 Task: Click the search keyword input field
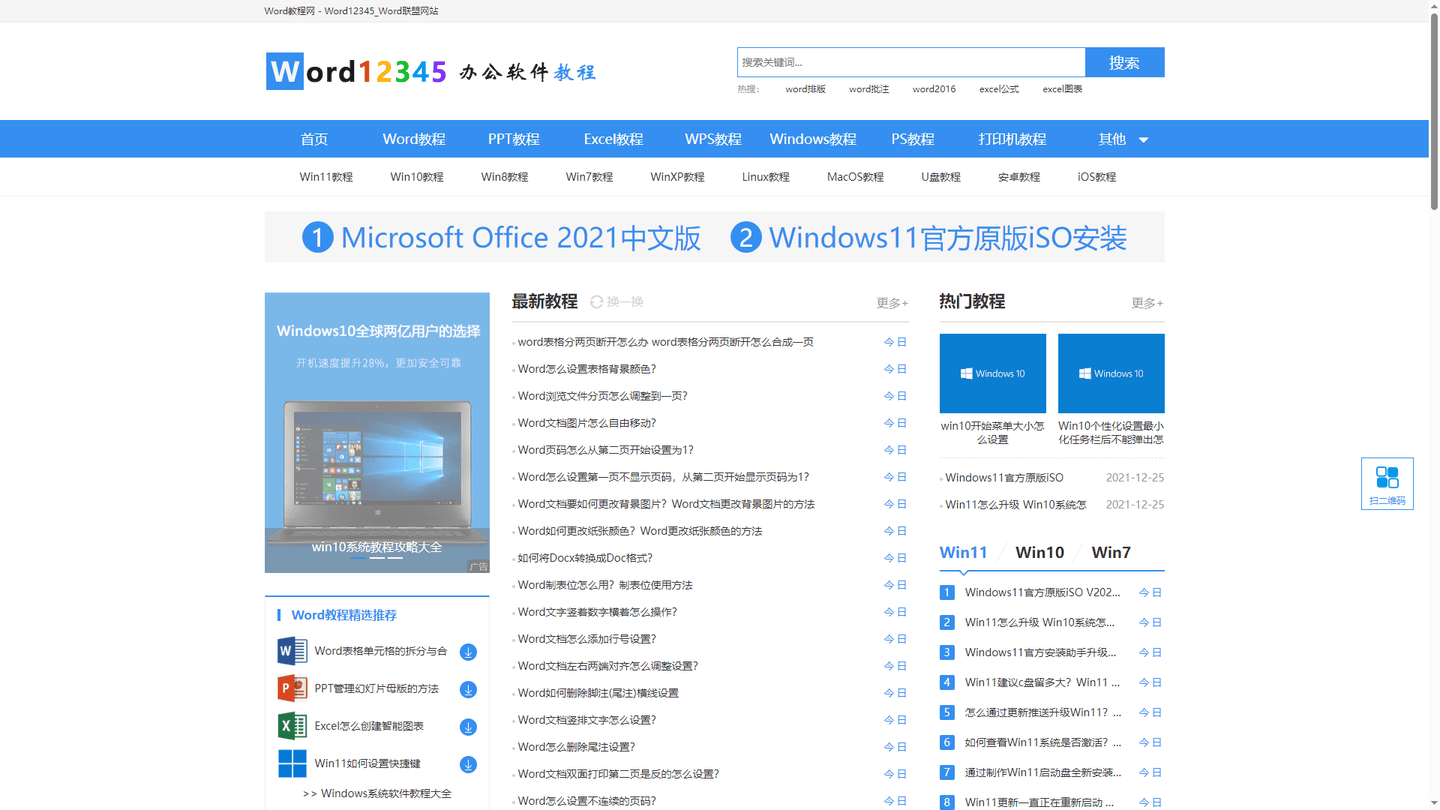pos(911,62)
